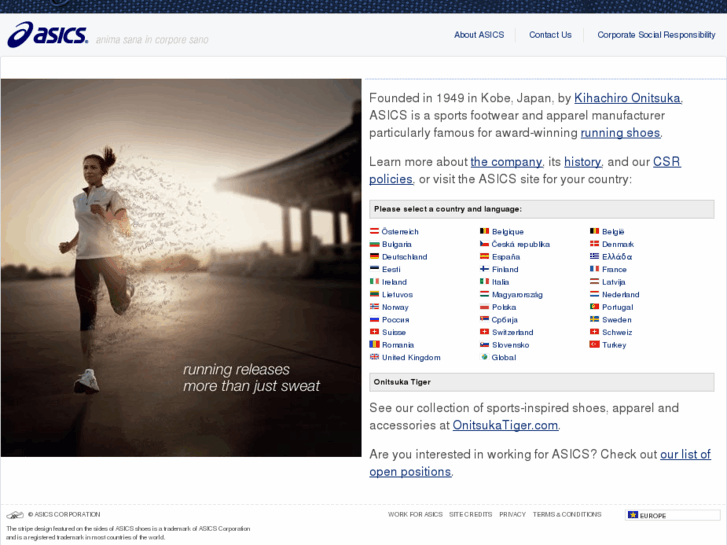Click the España flag icon
This screenshot has width=727, height=545.
484,256
